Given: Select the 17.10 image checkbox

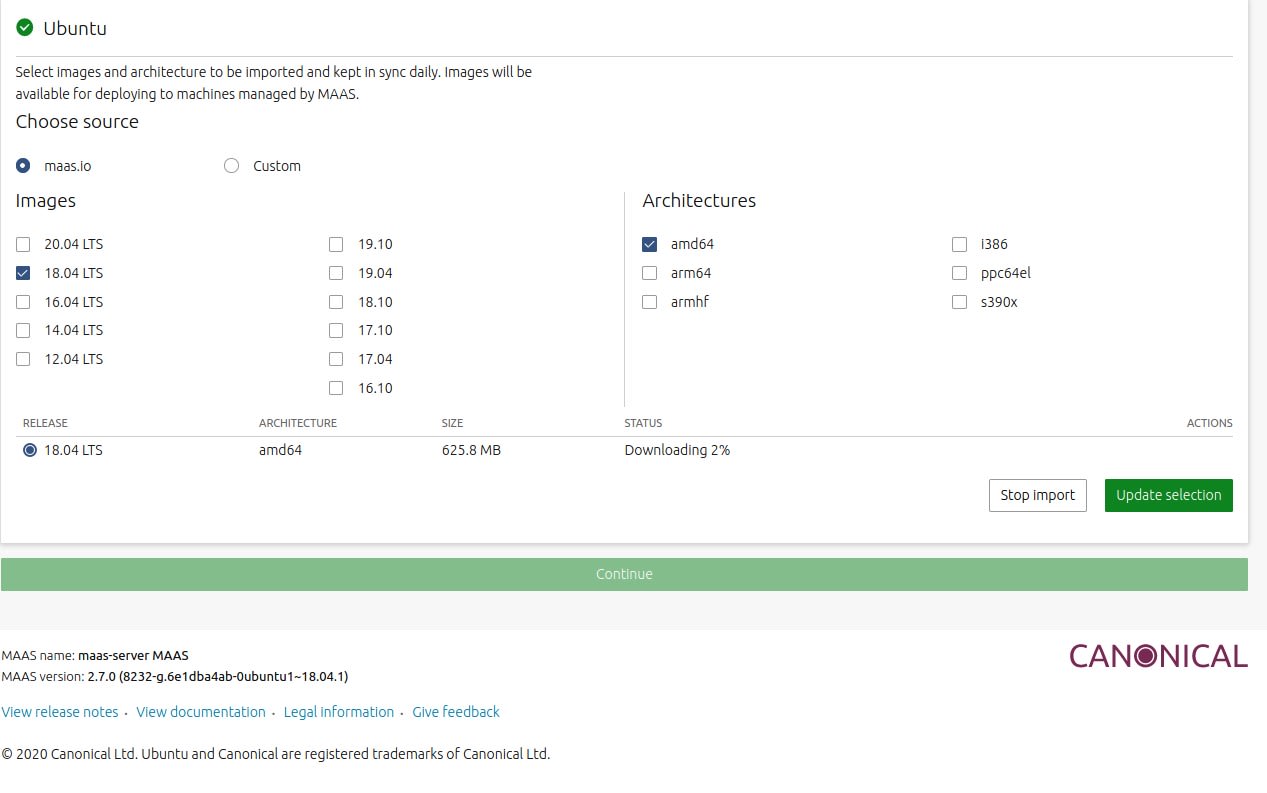Looking at the screenshot, I should 336,330.
